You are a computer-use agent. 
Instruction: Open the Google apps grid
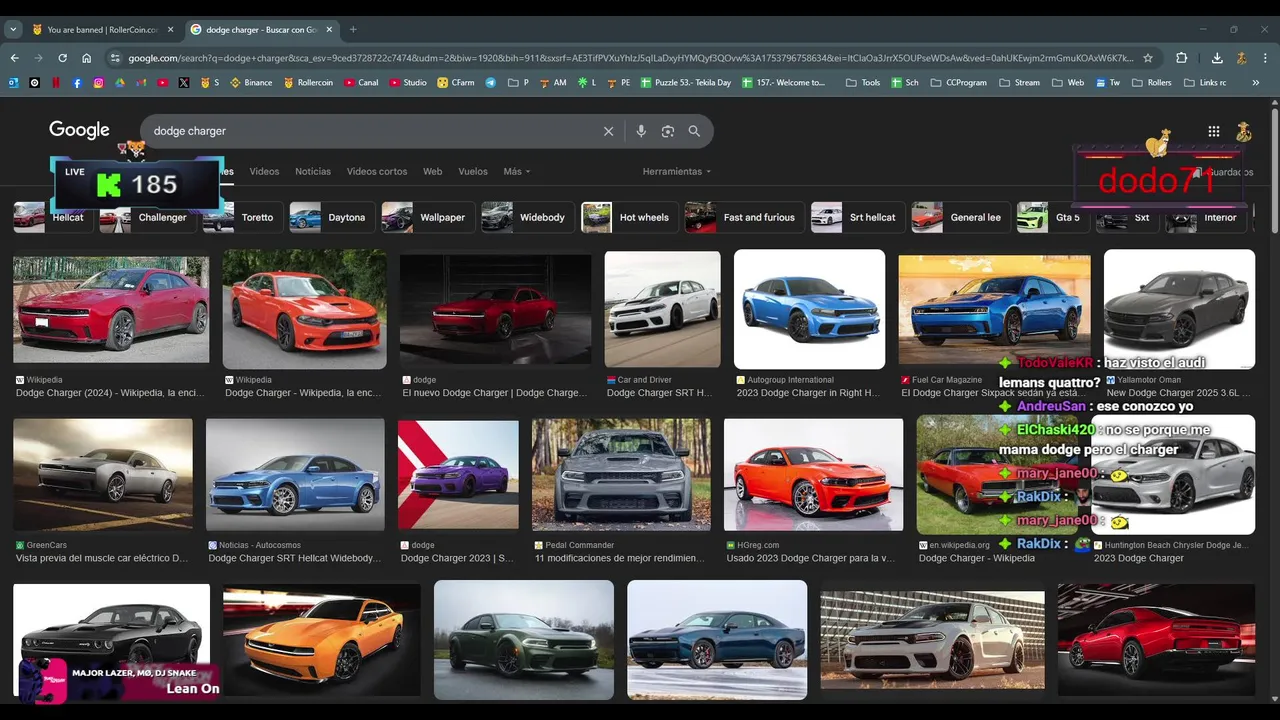[x=1213, y=131]
